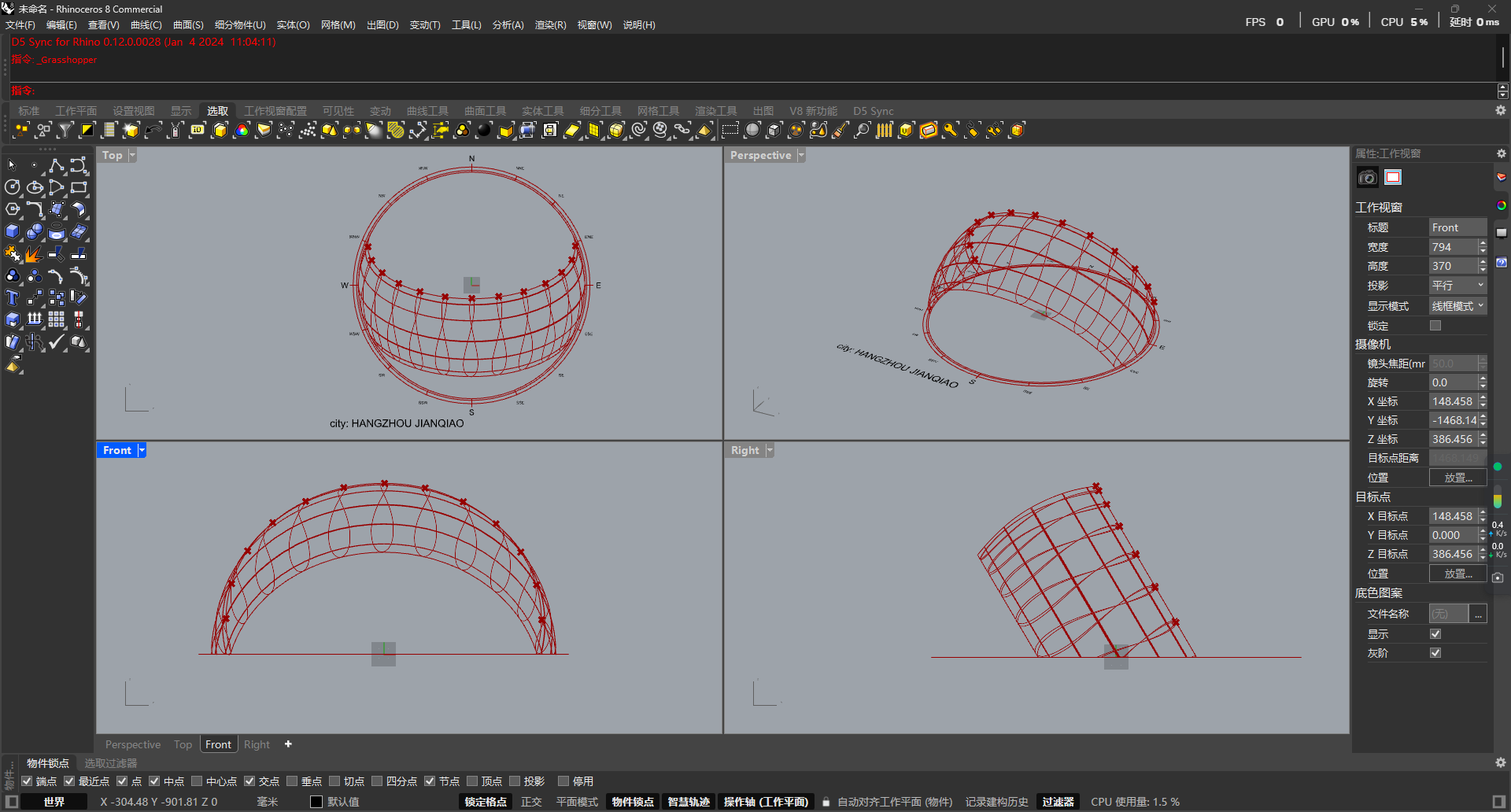This screenshot has height=812, width=1511.
Task: Click the selection filter funnel icon
Action: point(65,130)
